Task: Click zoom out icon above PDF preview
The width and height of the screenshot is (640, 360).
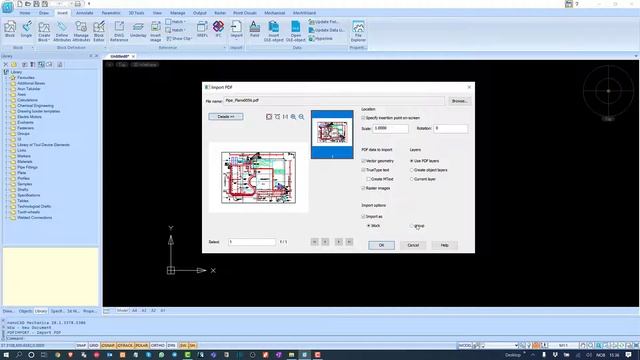Action: [x=301, y=117]
